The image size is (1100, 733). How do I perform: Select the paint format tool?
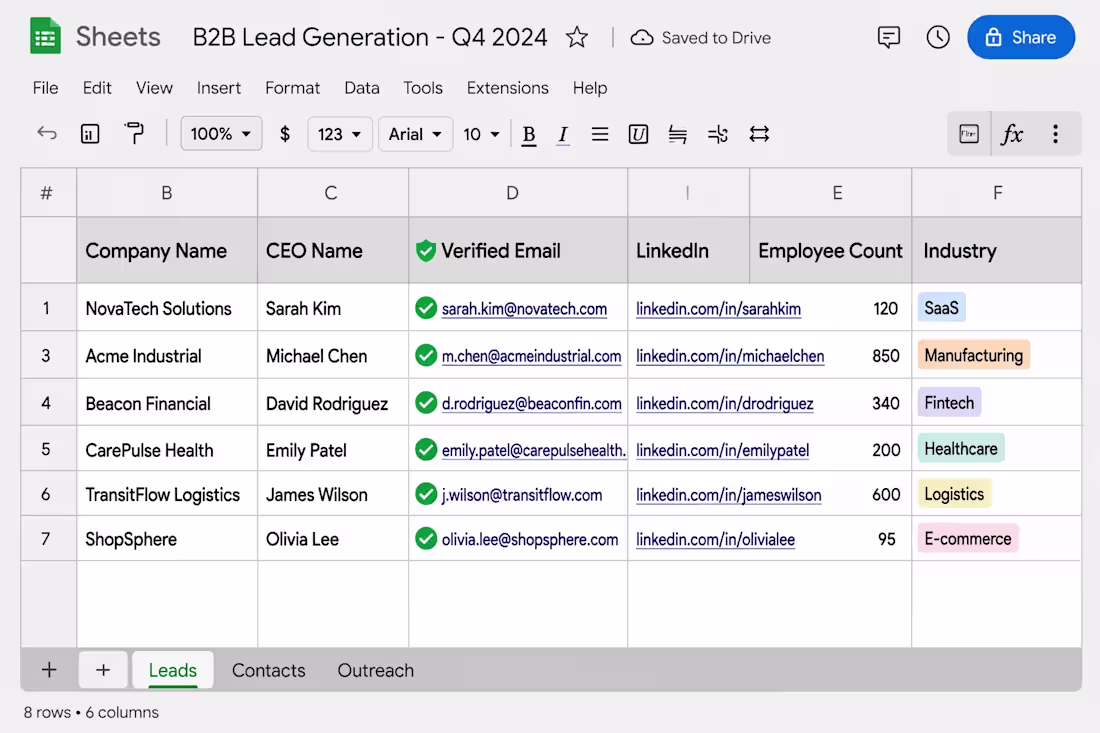click(x=133, y=133)
